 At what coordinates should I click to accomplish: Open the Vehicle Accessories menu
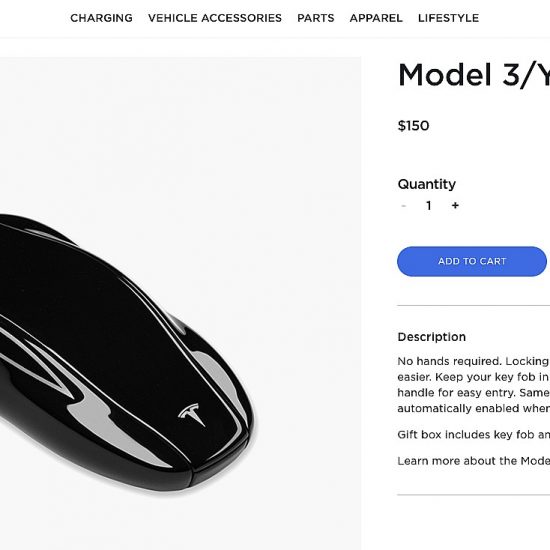coord(215,18)
